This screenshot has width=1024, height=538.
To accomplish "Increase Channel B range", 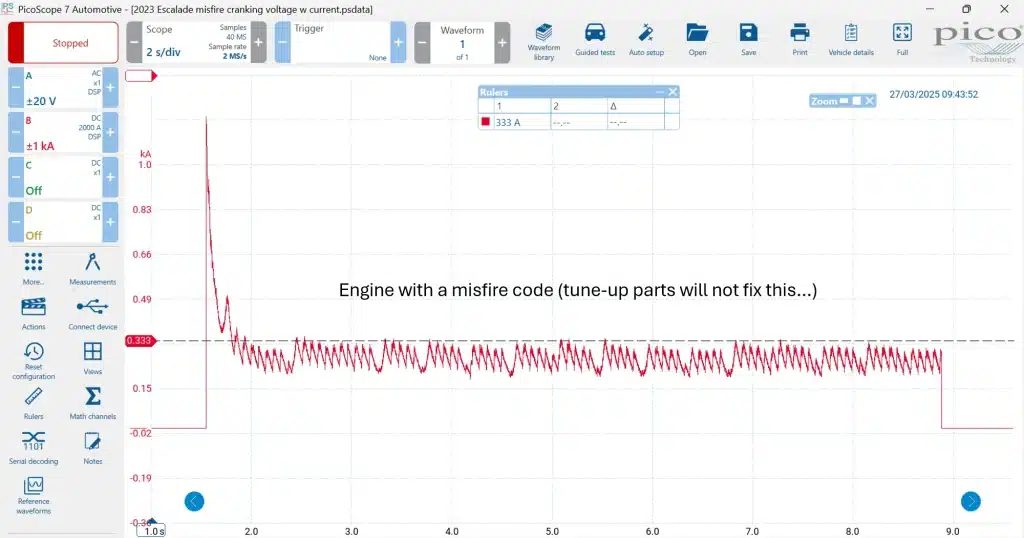I will pyautogui.click(x=110, y=133).
